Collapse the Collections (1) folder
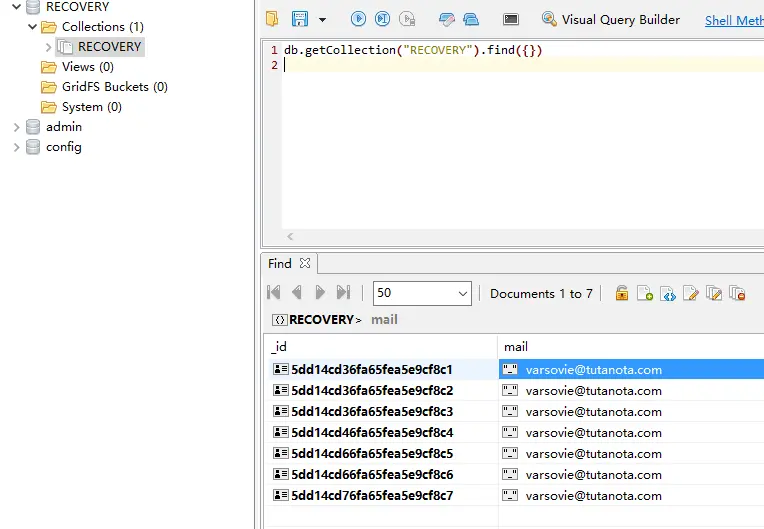This screenshot has width=764, height=529. (x=32, y=26)
